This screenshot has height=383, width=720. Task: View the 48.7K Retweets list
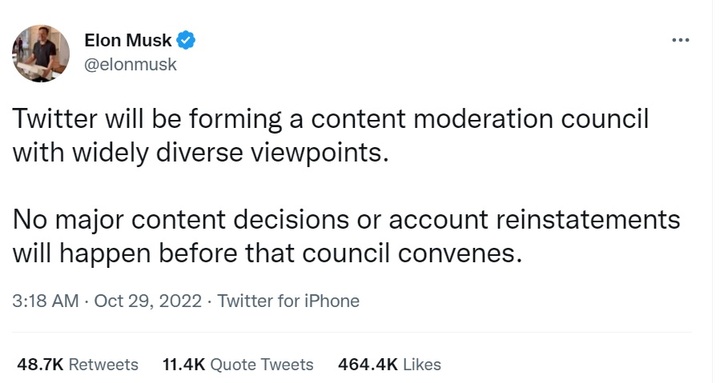click(78, 365)
